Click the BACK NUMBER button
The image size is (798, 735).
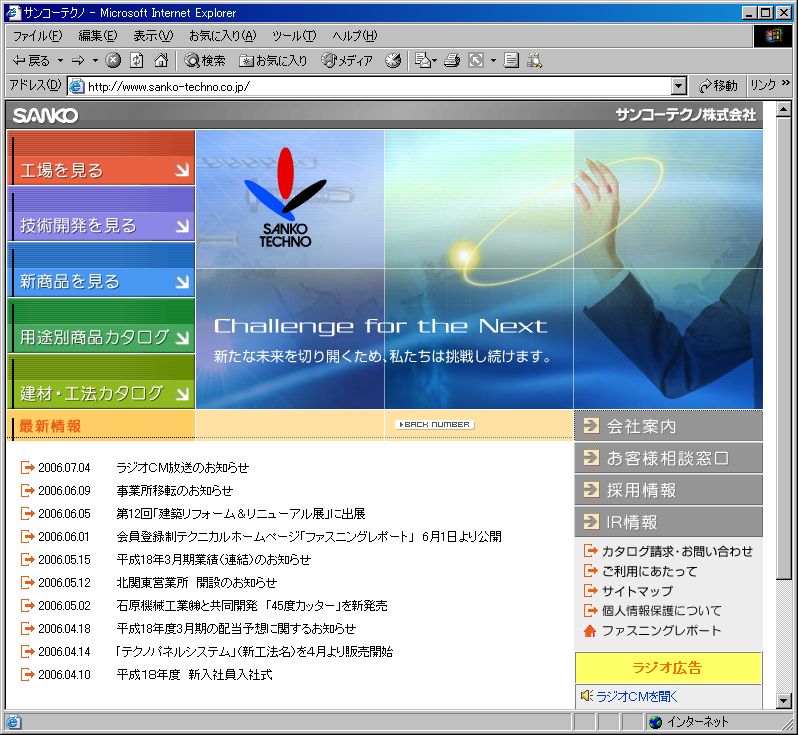[435, 424]
